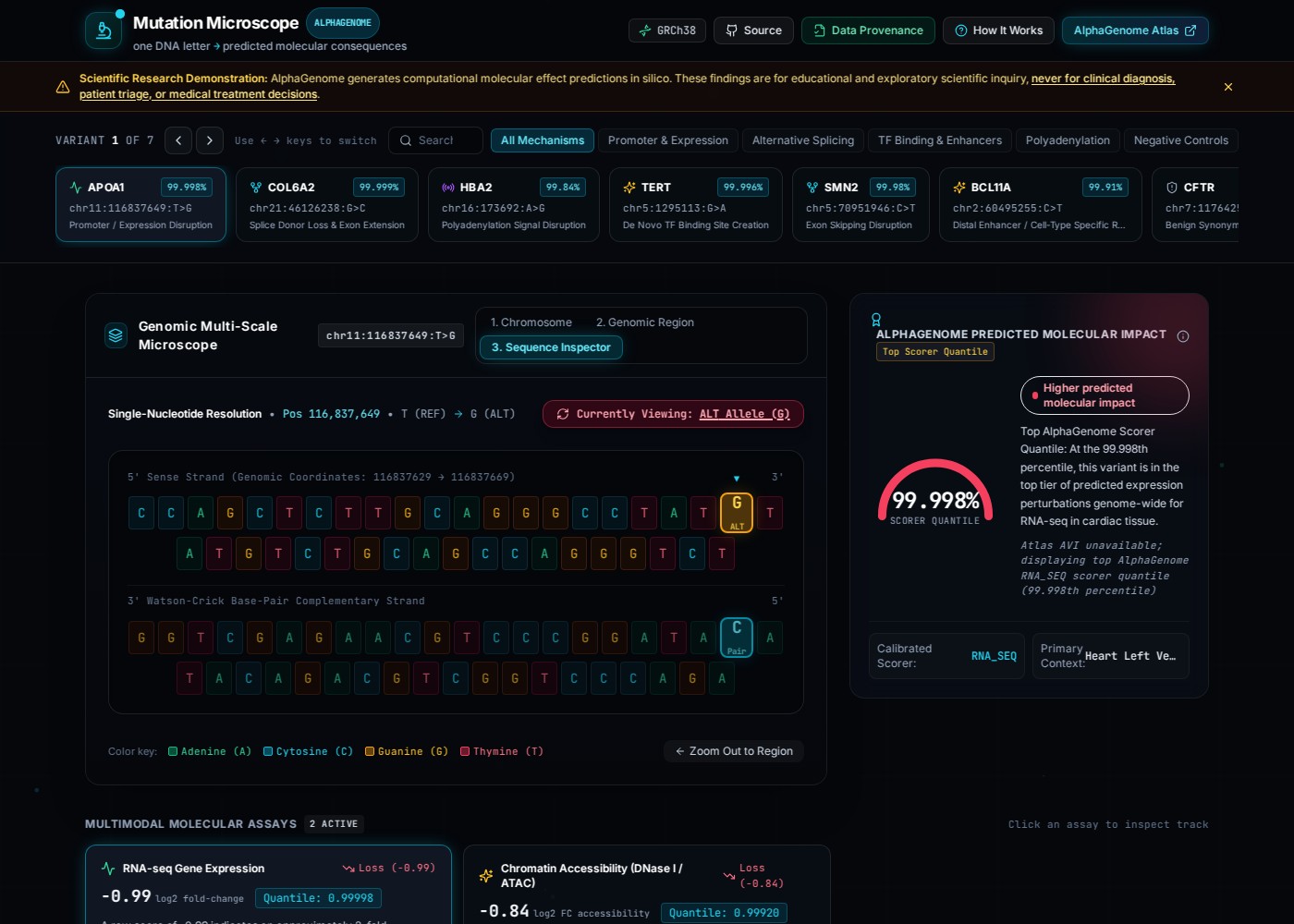The height and width of the screenshot is (924, 1294).
Task: Filter by Promoter & Expression
Action: point(668,140)
